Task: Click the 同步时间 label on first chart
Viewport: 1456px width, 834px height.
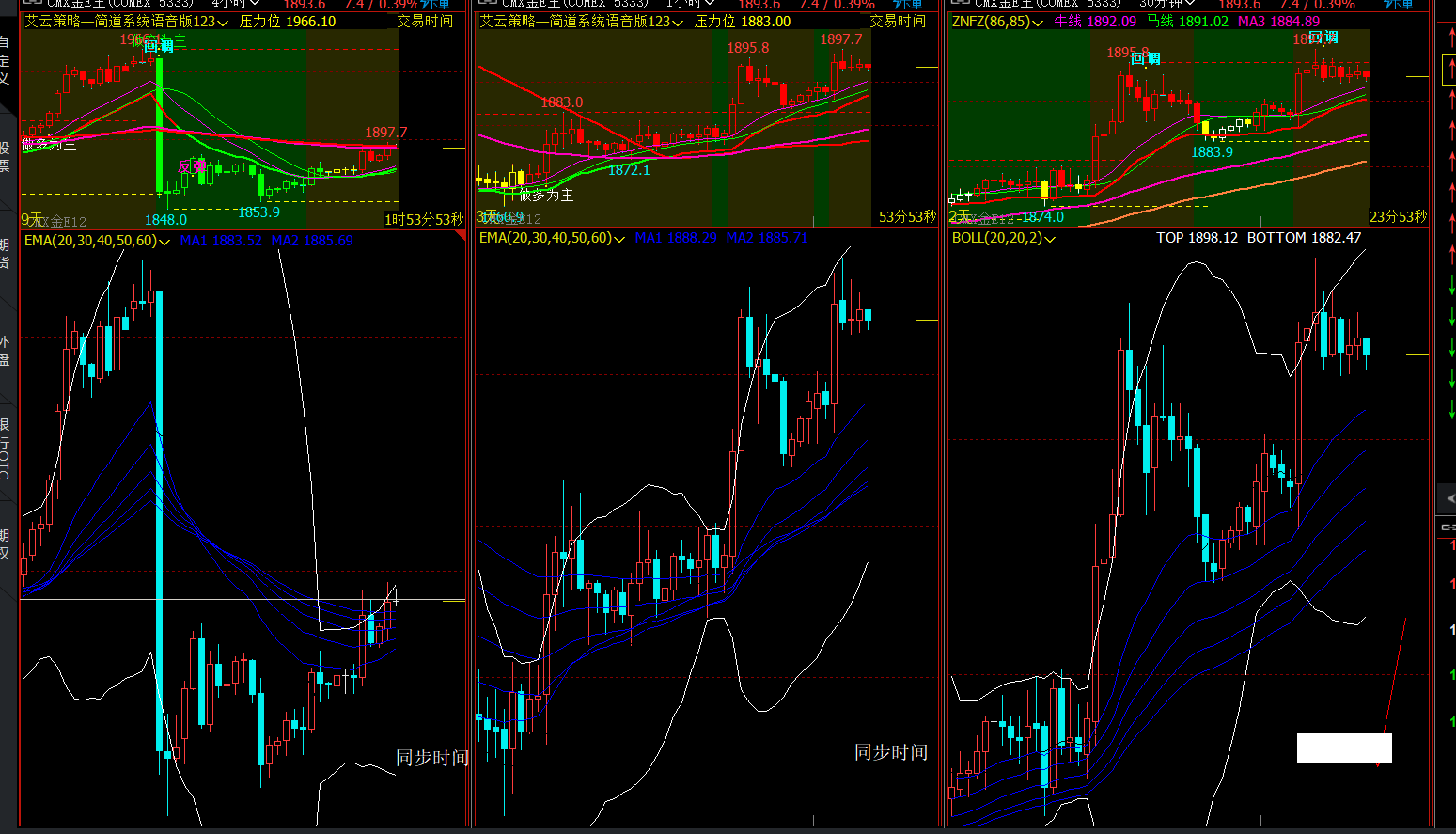Action: (432, 758)
